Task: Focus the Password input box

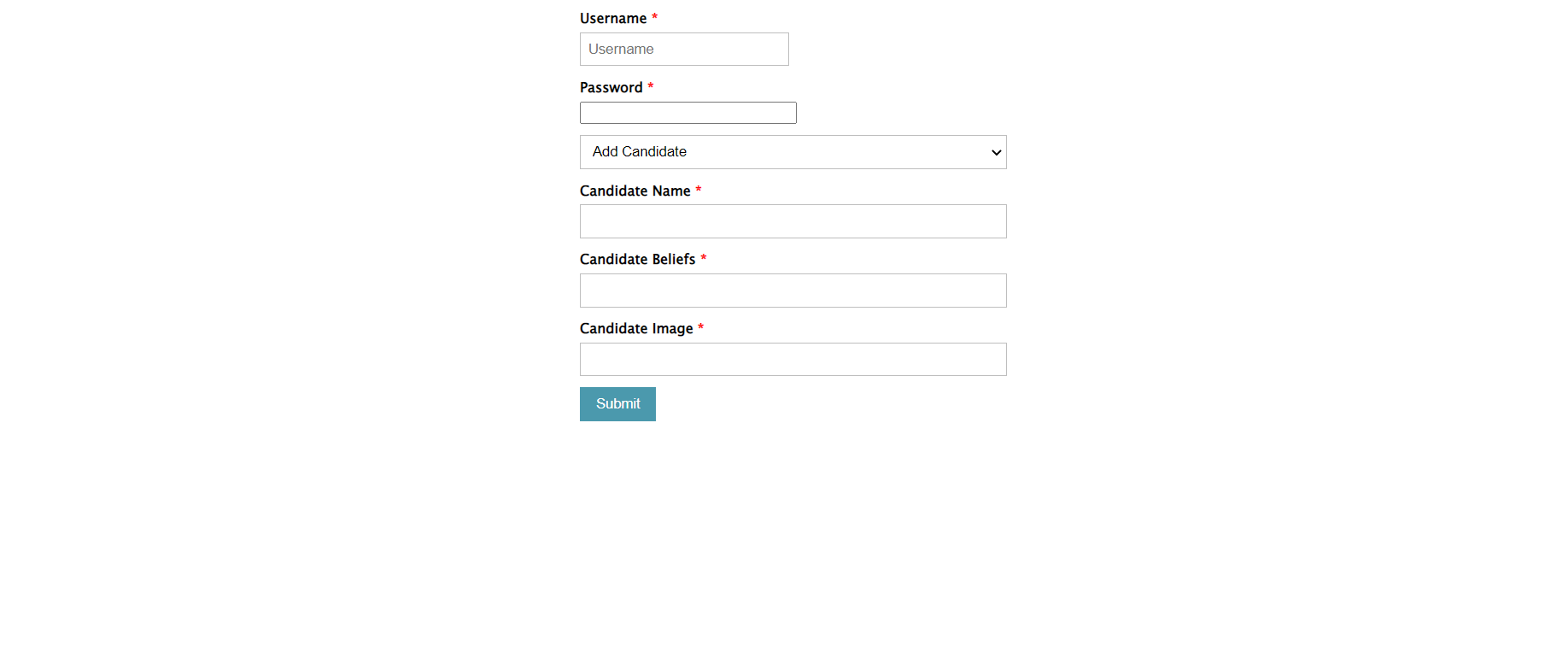Action: coord(687,113)
